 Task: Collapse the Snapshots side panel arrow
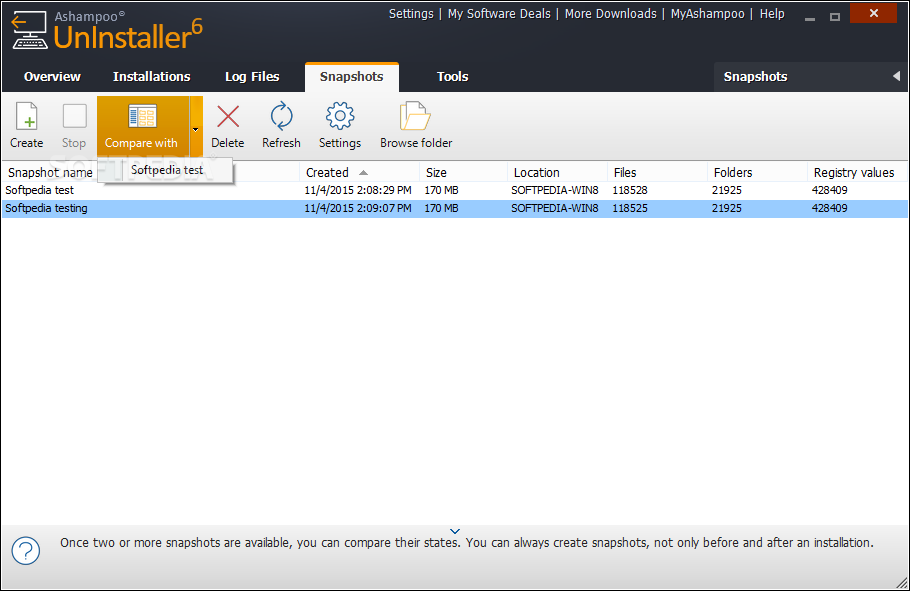897,76
